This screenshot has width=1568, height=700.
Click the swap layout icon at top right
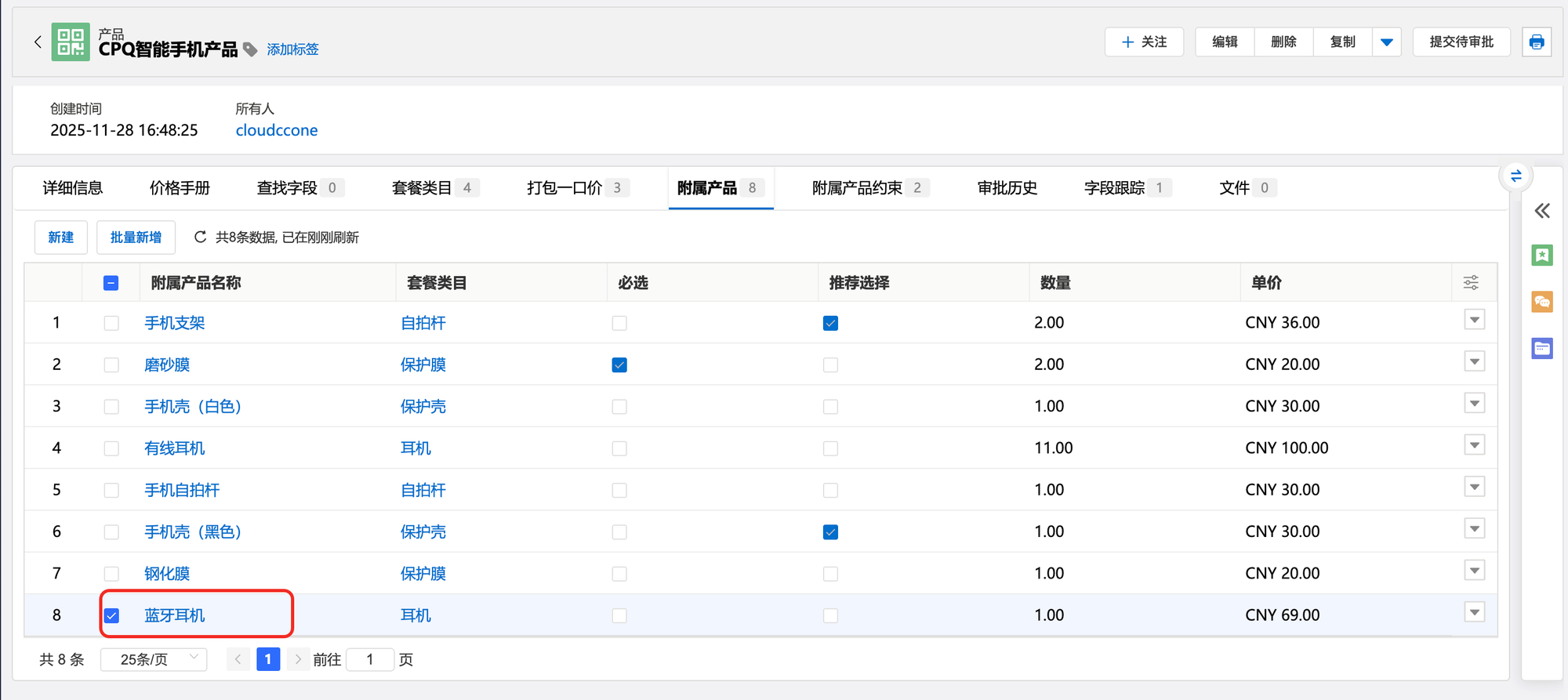(1515, 176)
